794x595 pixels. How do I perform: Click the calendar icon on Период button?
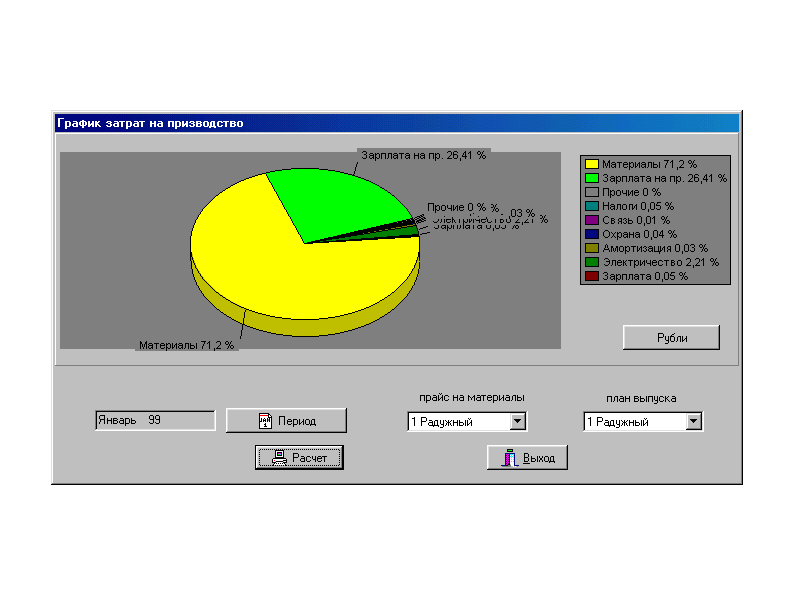click(x=265, y=421)
